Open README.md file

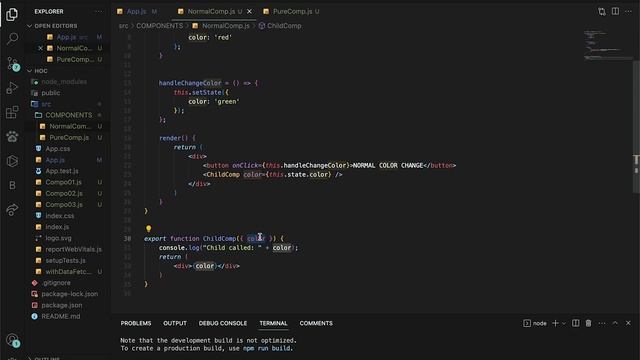click(60, 316)
